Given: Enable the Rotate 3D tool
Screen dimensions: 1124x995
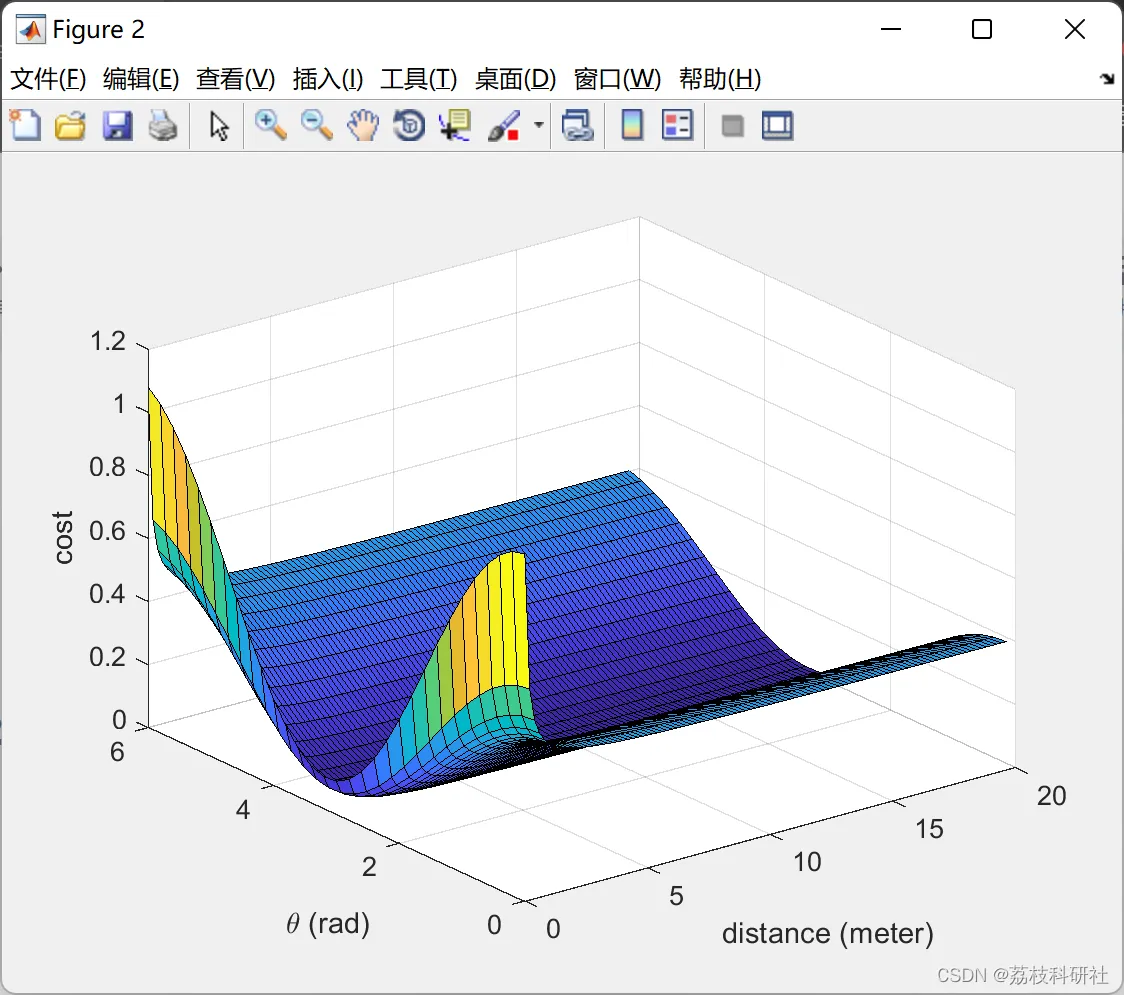Looking at the screenshot, I should 409,125.
